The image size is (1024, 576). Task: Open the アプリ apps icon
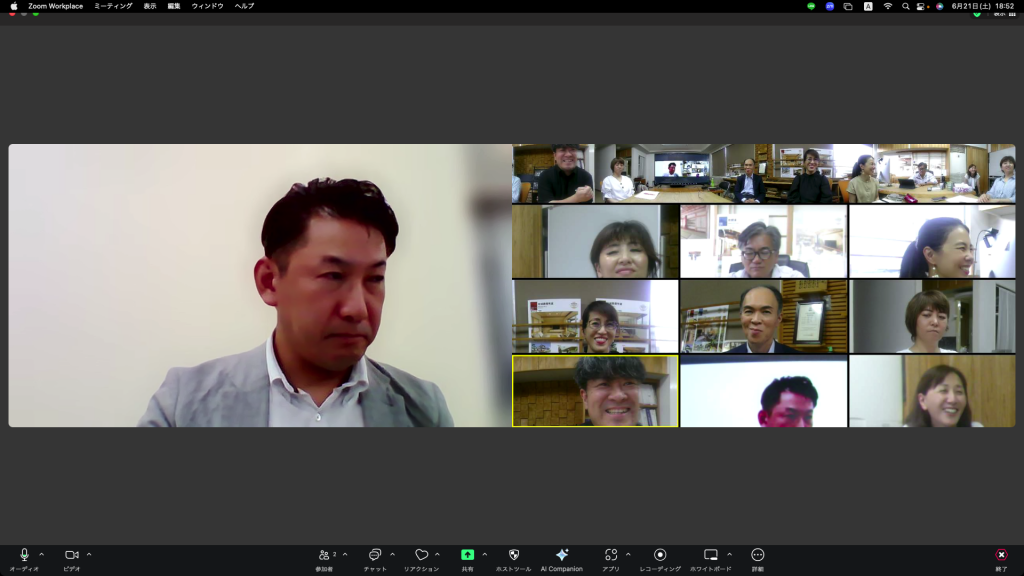tap(610, 555)
